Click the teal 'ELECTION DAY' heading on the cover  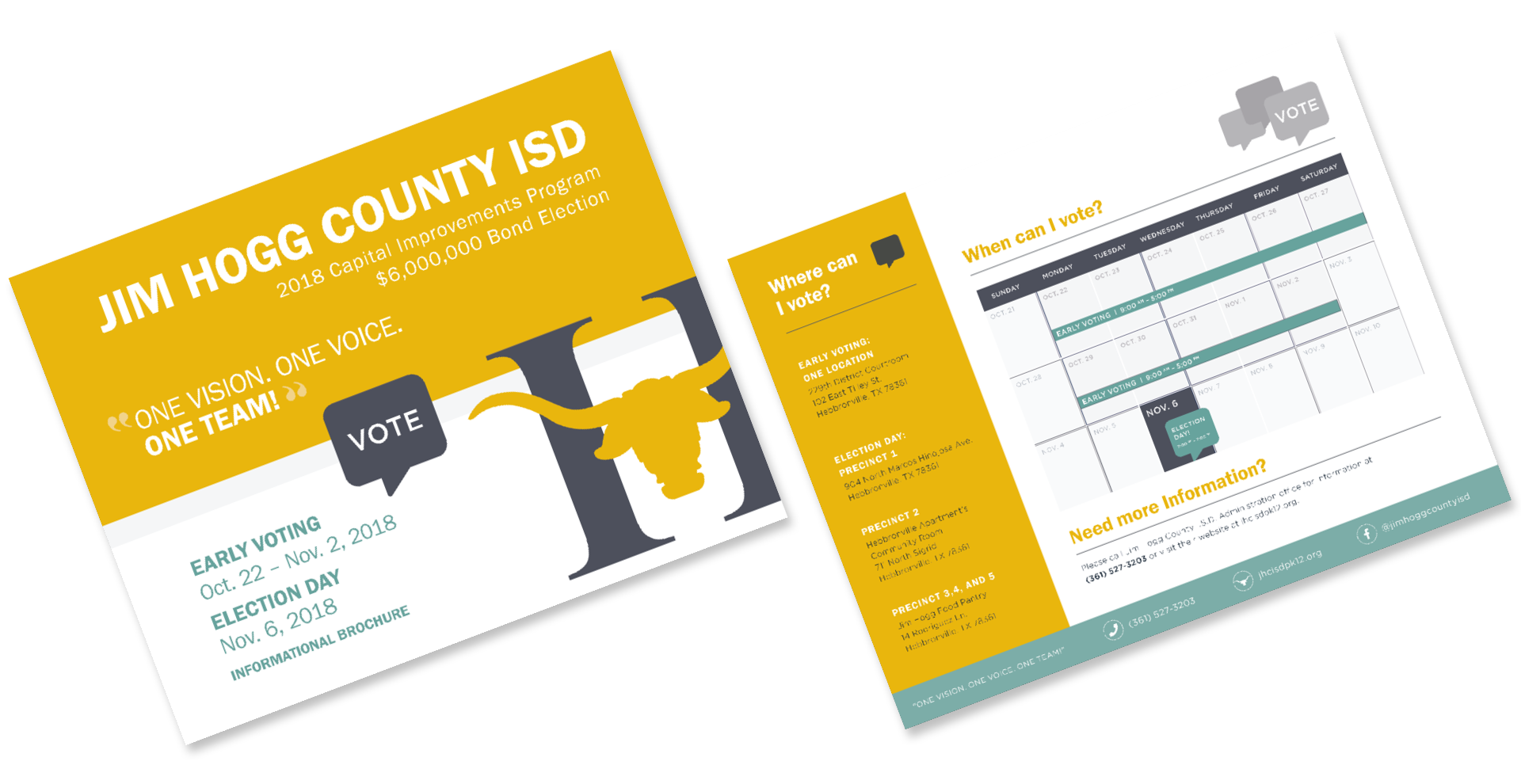(276, 599)
